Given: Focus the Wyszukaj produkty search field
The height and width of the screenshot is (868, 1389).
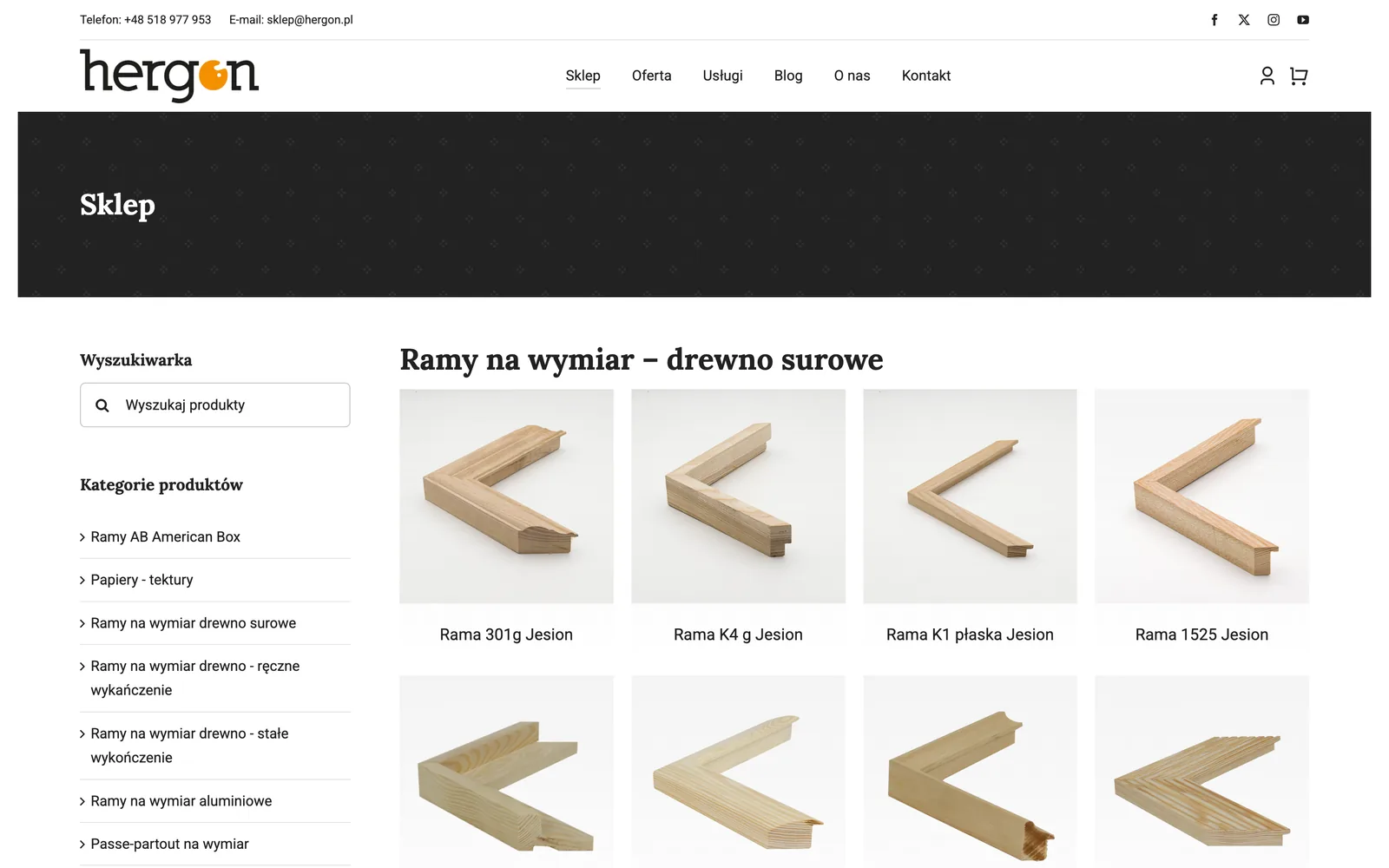Looking at the screenshot, I should tap(215, 405).
